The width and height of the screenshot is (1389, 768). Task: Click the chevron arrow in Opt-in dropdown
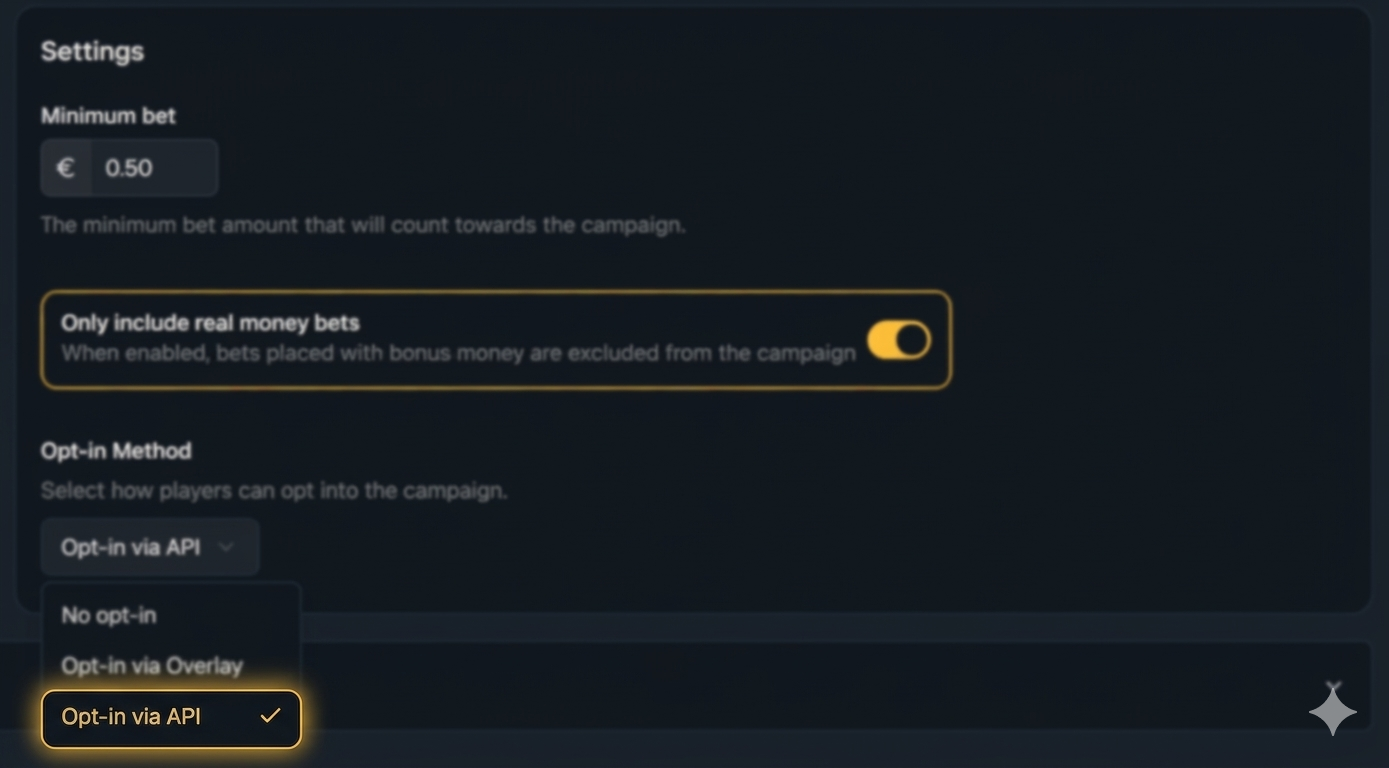tap(226, 547)
